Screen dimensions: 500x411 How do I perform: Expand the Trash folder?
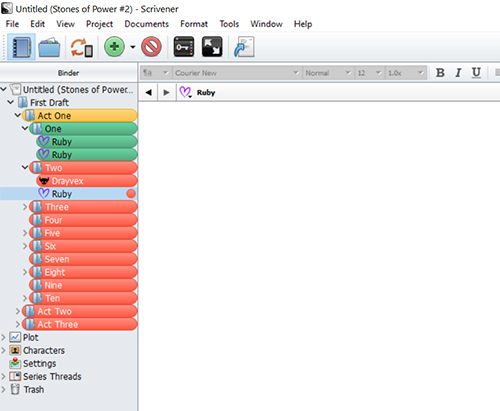[3, 389]
